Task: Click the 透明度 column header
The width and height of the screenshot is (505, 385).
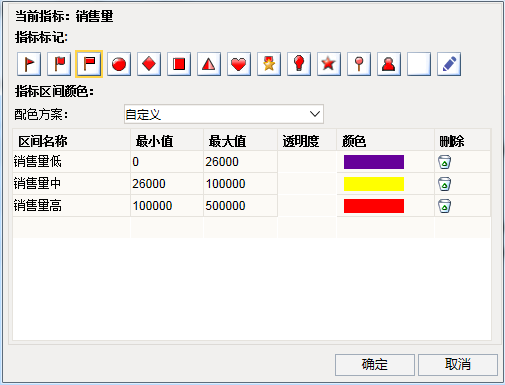Action: (x=307, y=141)
